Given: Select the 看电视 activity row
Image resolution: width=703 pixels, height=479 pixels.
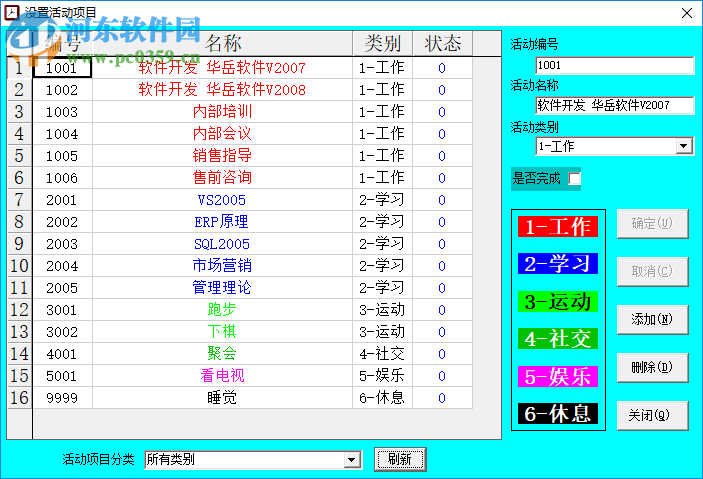Looking at the screenshot, I should point(222,375).
